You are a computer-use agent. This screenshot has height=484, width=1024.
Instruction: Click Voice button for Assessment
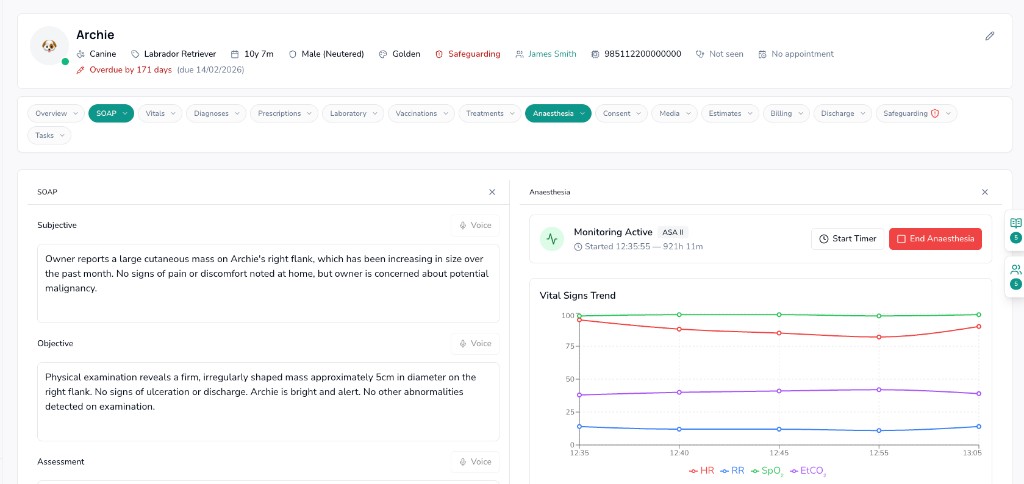click(475, 462)
